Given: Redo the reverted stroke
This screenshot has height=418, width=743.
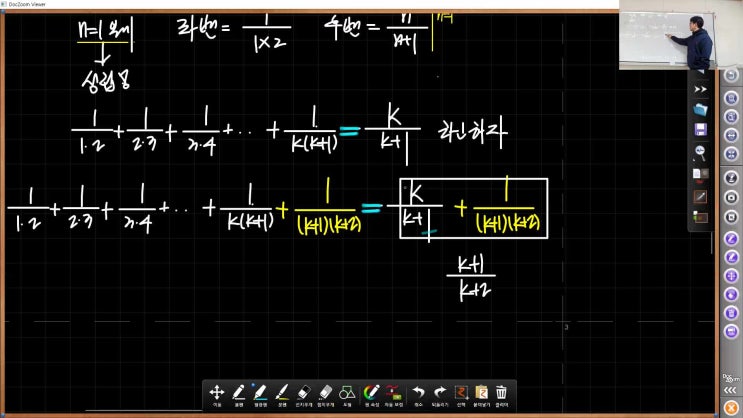Looking at the screenshot, I should [x=440, y=392].
